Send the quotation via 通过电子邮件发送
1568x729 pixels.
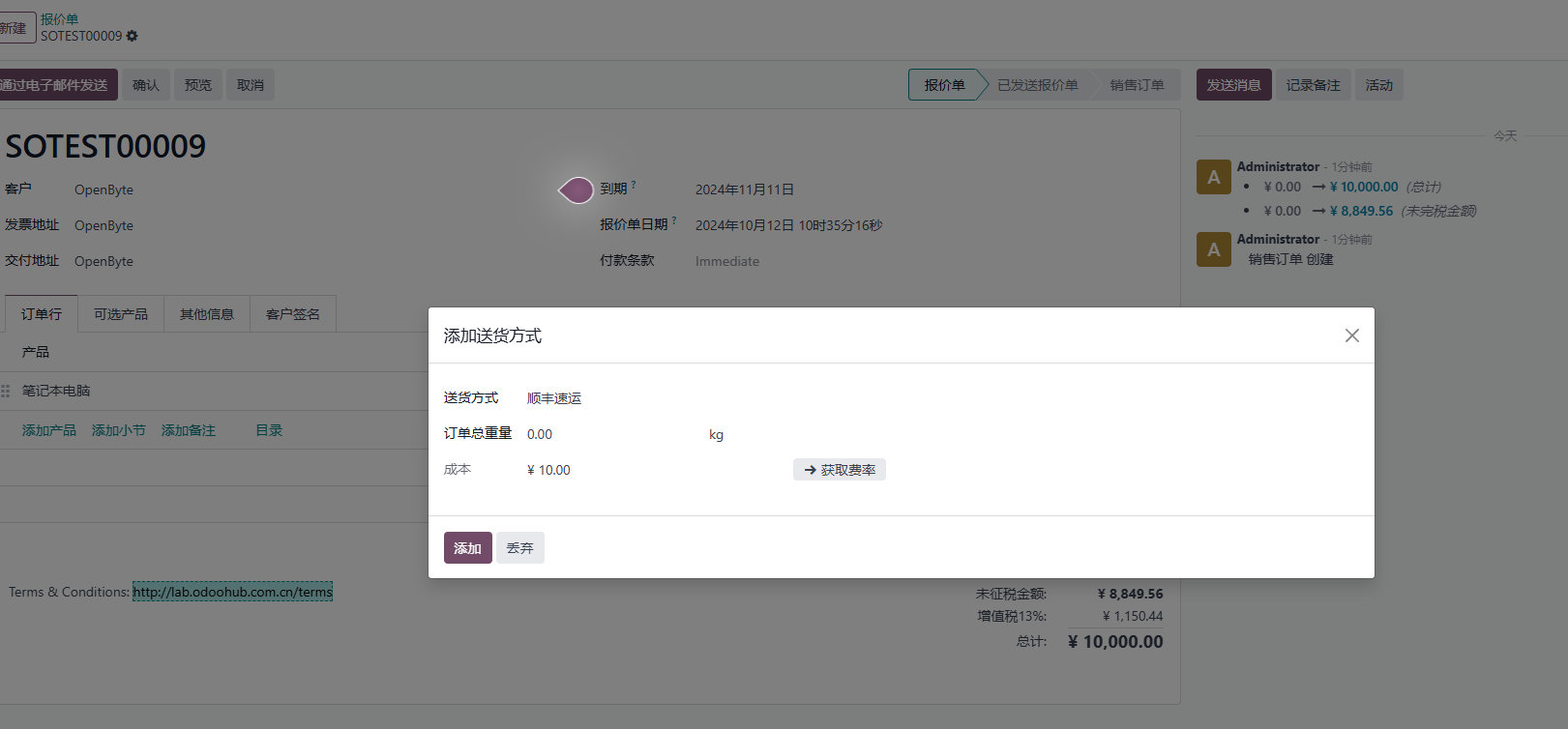pyautogui.click(x=56, y=85)
